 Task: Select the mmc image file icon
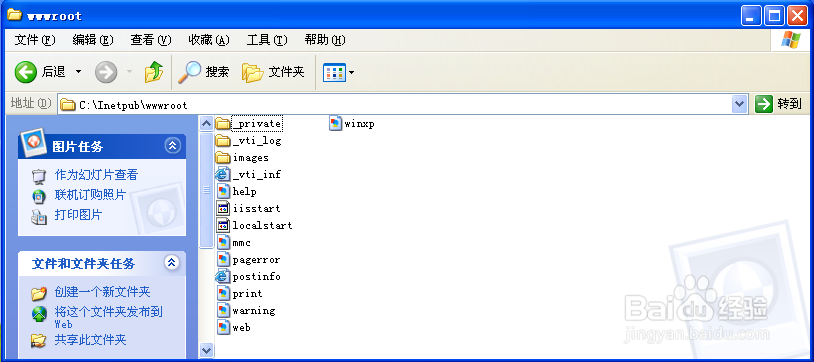223,243
